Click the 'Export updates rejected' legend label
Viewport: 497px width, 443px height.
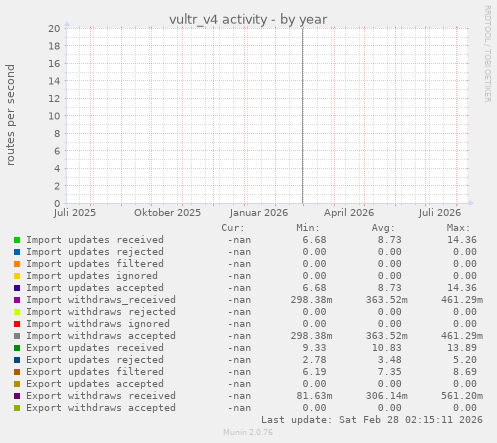pyautogui.click(x=95, y=360)
